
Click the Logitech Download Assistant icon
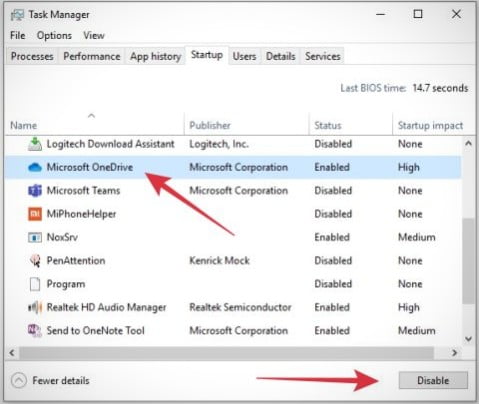(x=35, y=144)
